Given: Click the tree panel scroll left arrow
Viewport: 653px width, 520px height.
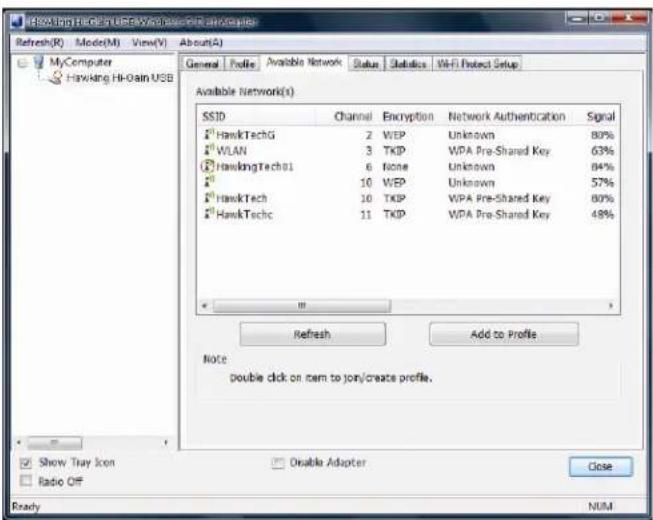Looking at the screenshot, I should (19, 442).
